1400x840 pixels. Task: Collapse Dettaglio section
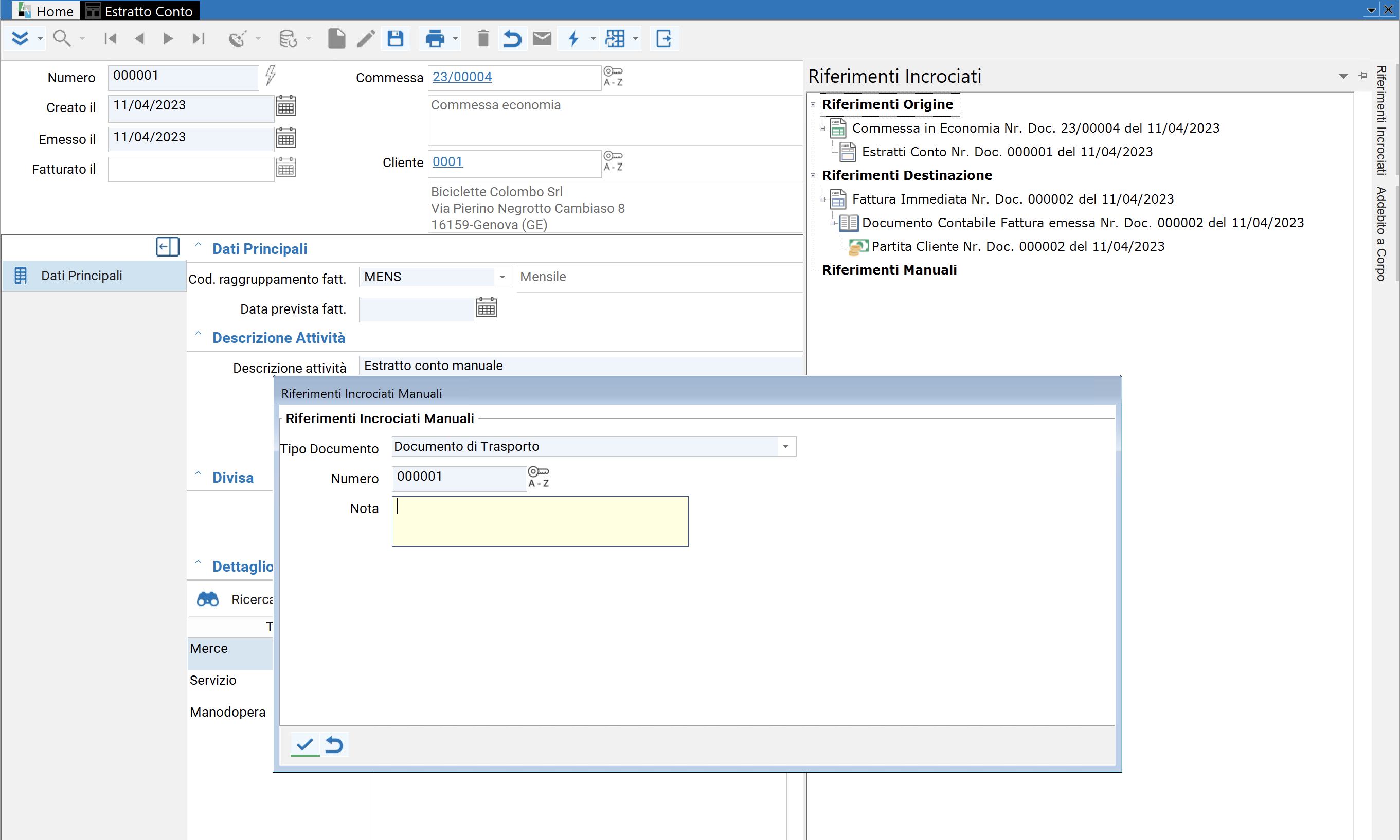198,562
